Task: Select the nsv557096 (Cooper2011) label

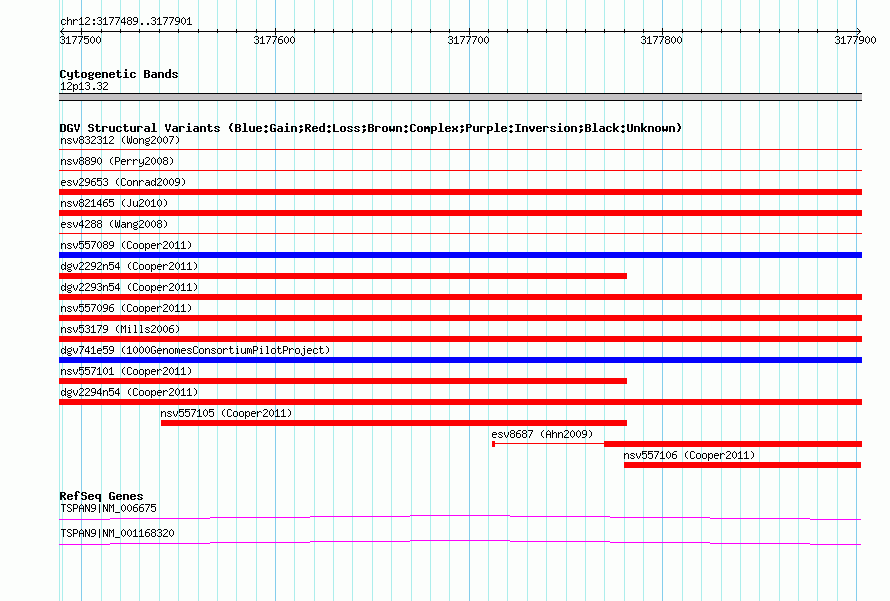Action: click(126, 308)
